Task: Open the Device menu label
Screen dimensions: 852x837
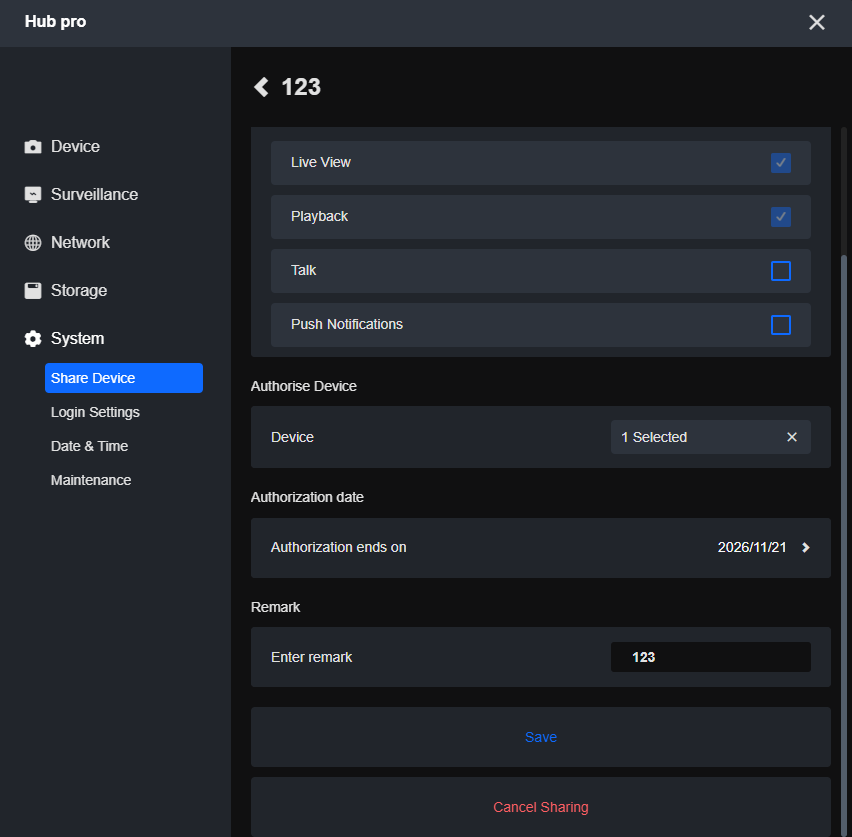Action: pos(76,147)
